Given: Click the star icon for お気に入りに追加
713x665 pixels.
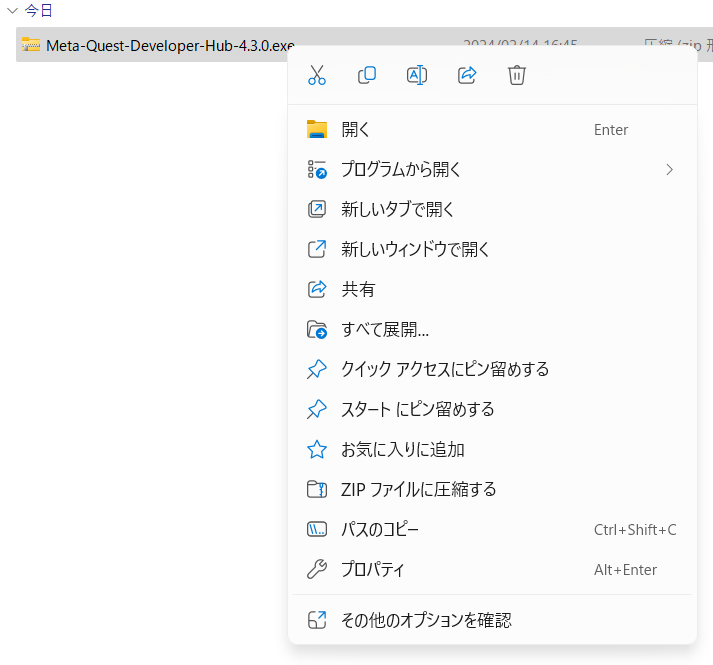Looking at the screenshot, I should [317, 449].
